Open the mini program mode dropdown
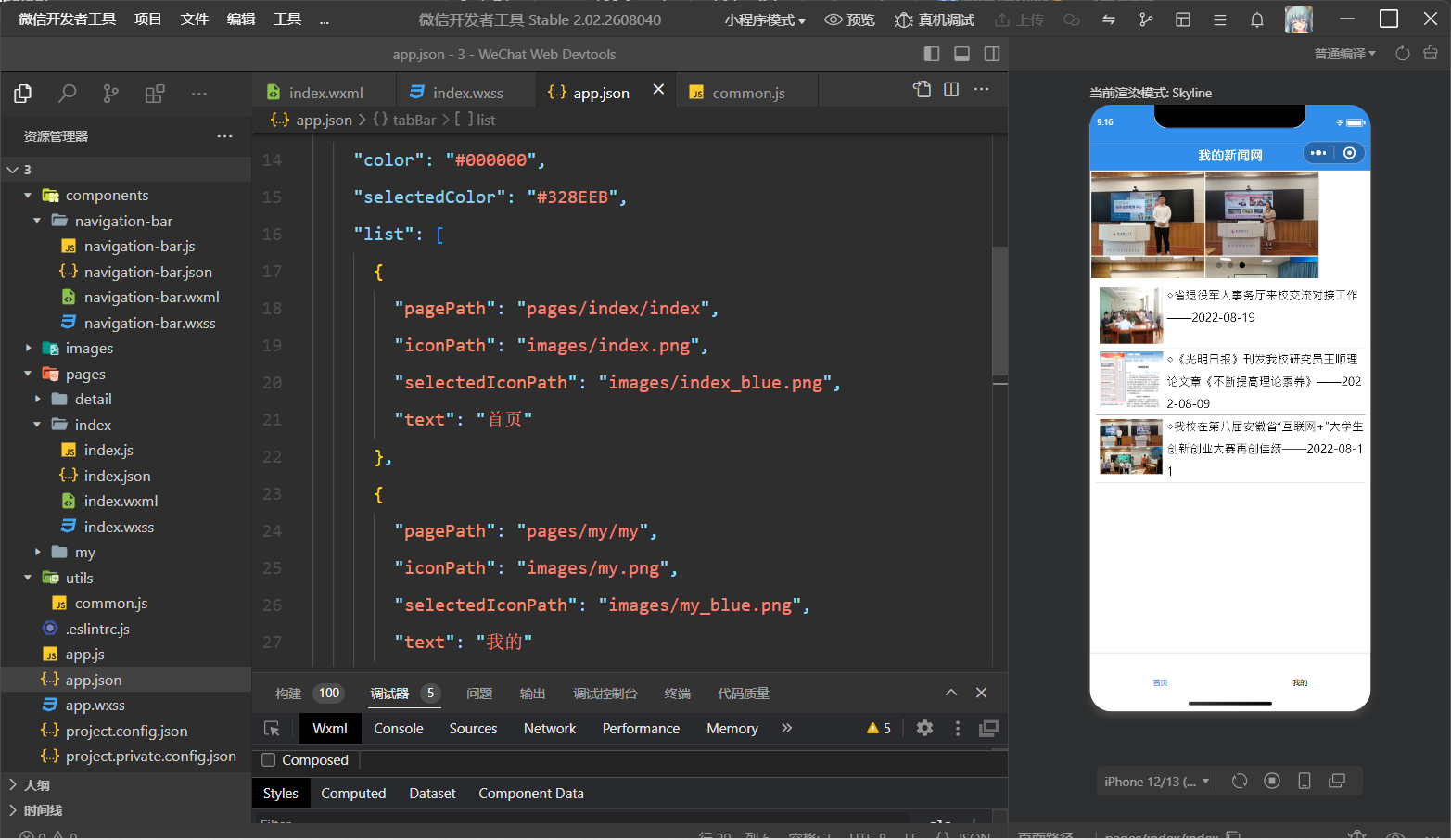This screenshot has height=840, width=1451. [765, 19]
